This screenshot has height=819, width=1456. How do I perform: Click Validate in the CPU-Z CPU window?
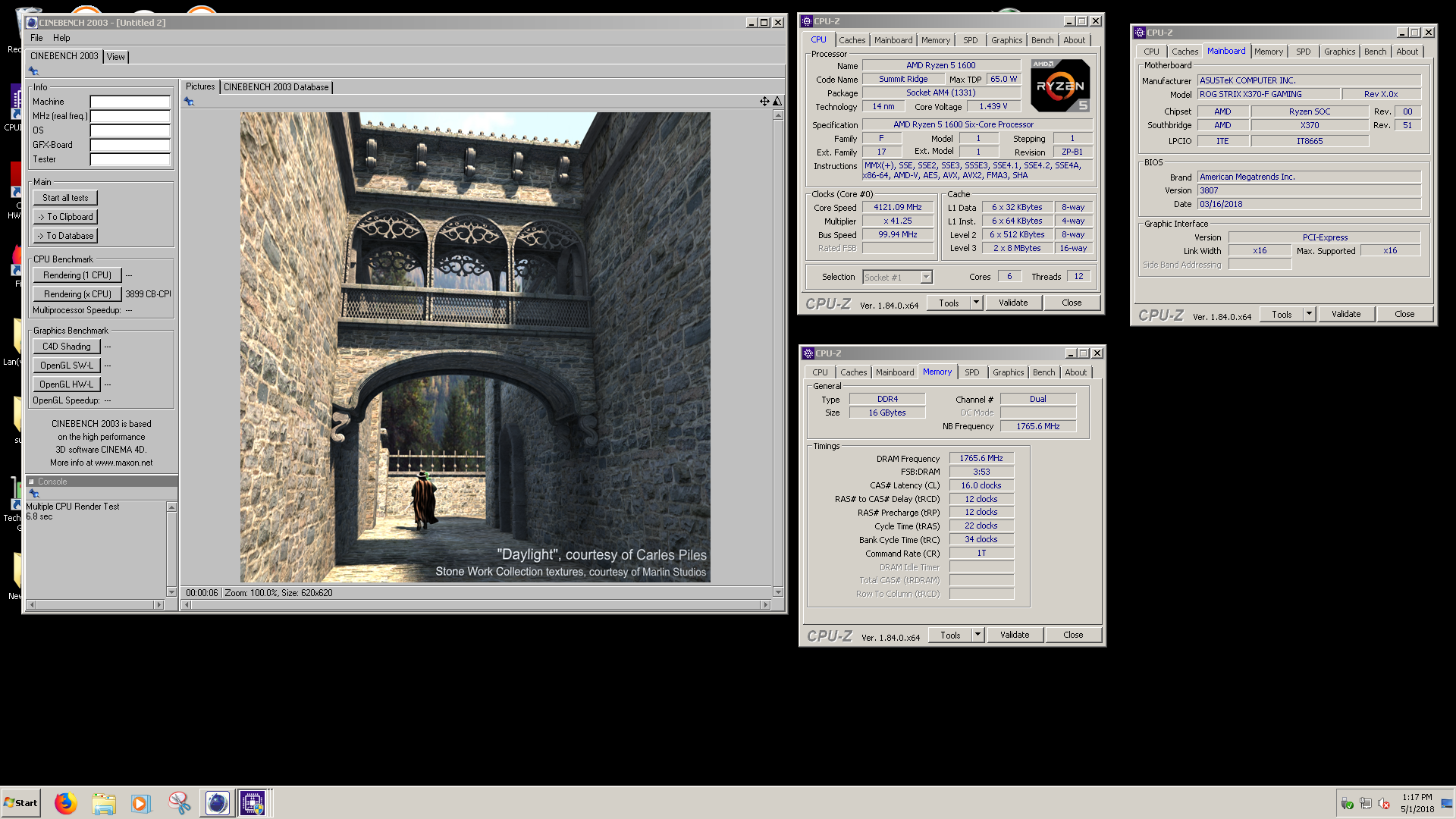pos(1013,303)
